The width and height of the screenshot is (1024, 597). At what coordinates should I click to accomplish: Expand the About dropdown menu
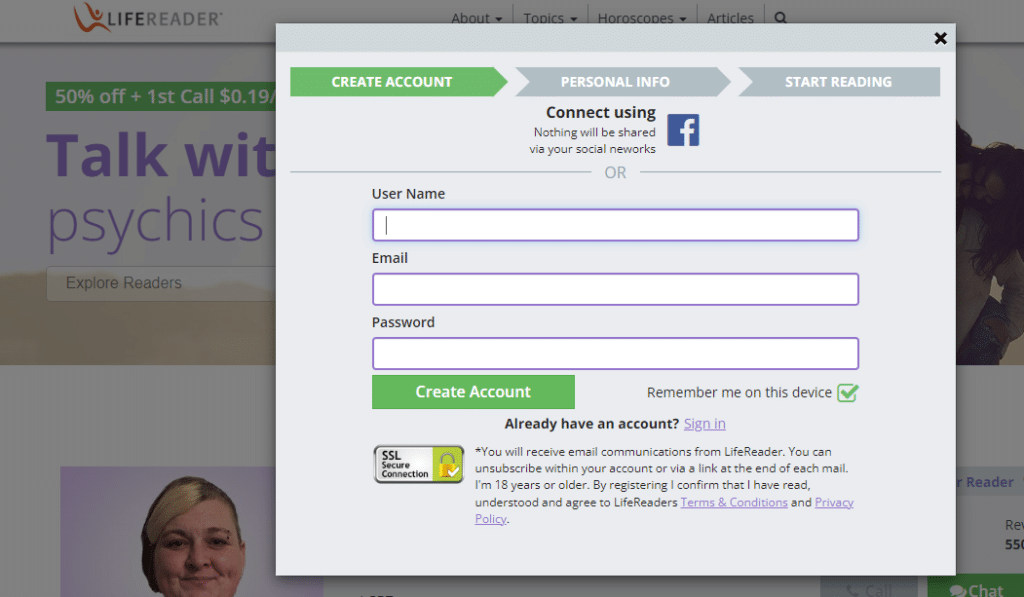point(477,18)
